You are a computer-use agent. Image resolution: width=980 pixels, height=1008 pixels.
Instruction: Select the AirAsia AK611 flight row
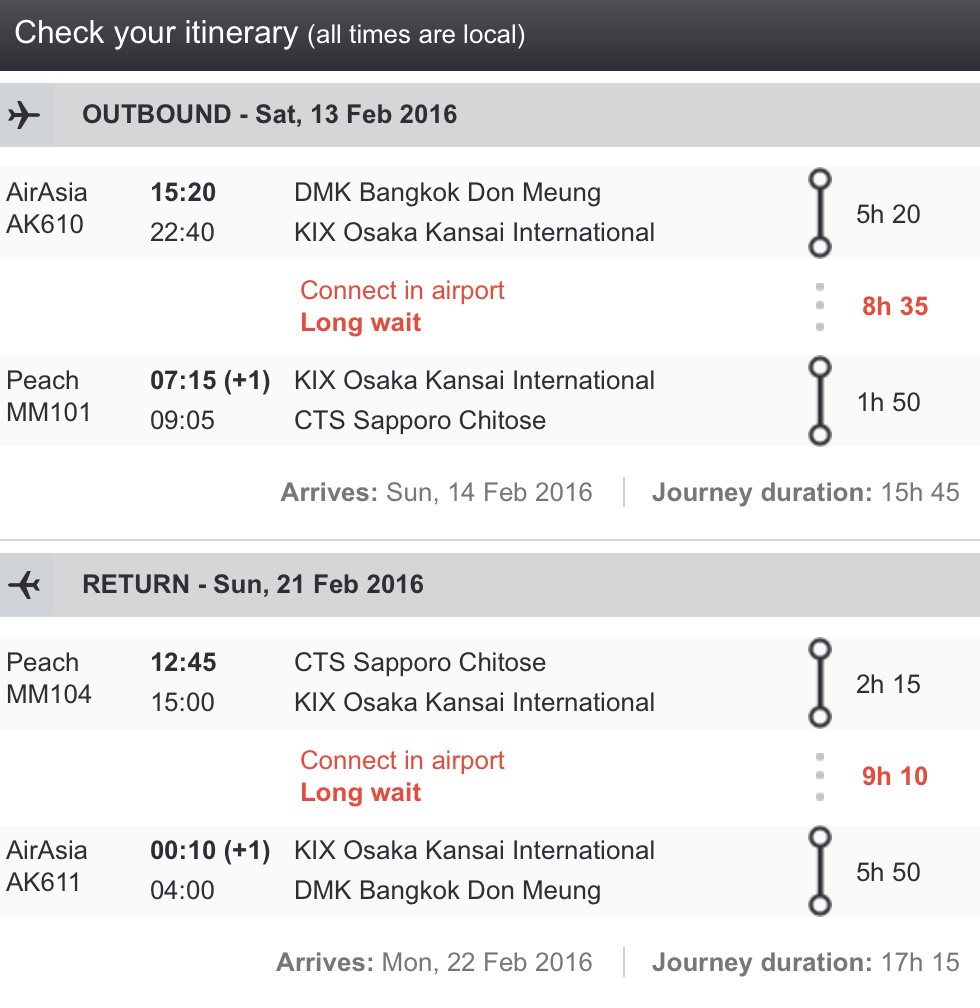click(x=490, y=871)
